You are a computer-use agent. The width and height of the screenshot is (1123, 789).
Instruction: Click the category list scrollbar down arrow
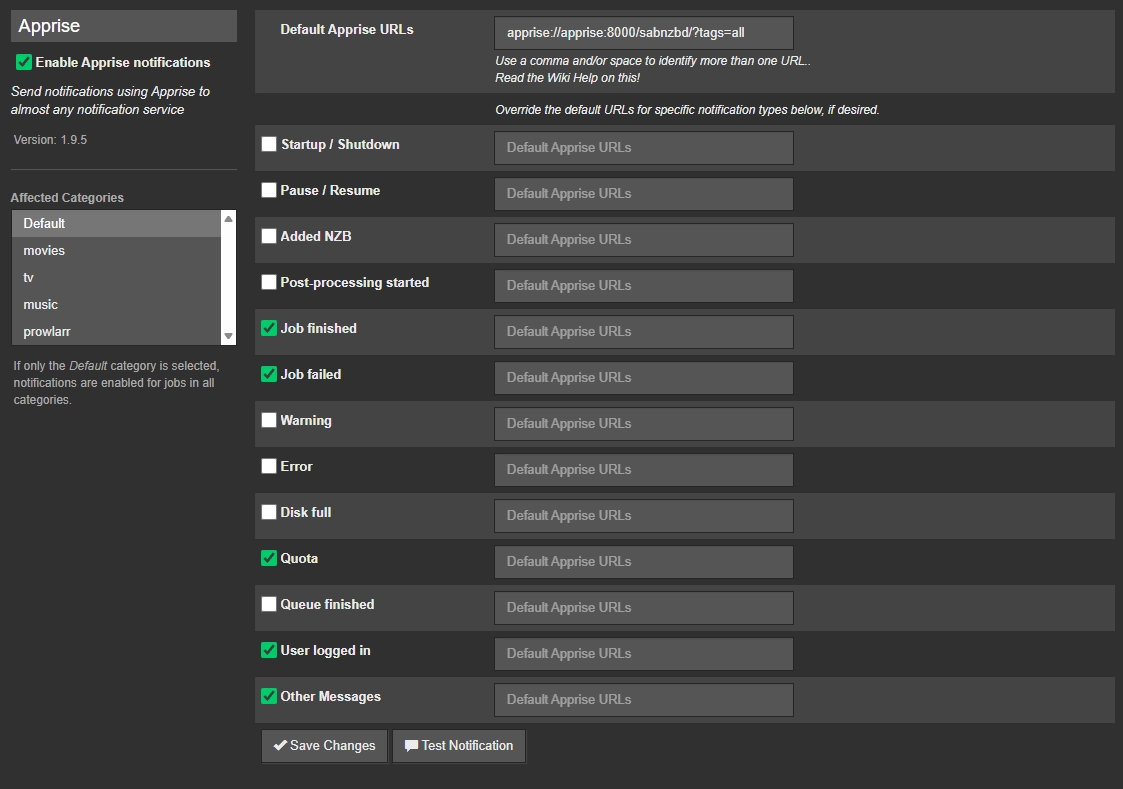[x=228, y=336]
